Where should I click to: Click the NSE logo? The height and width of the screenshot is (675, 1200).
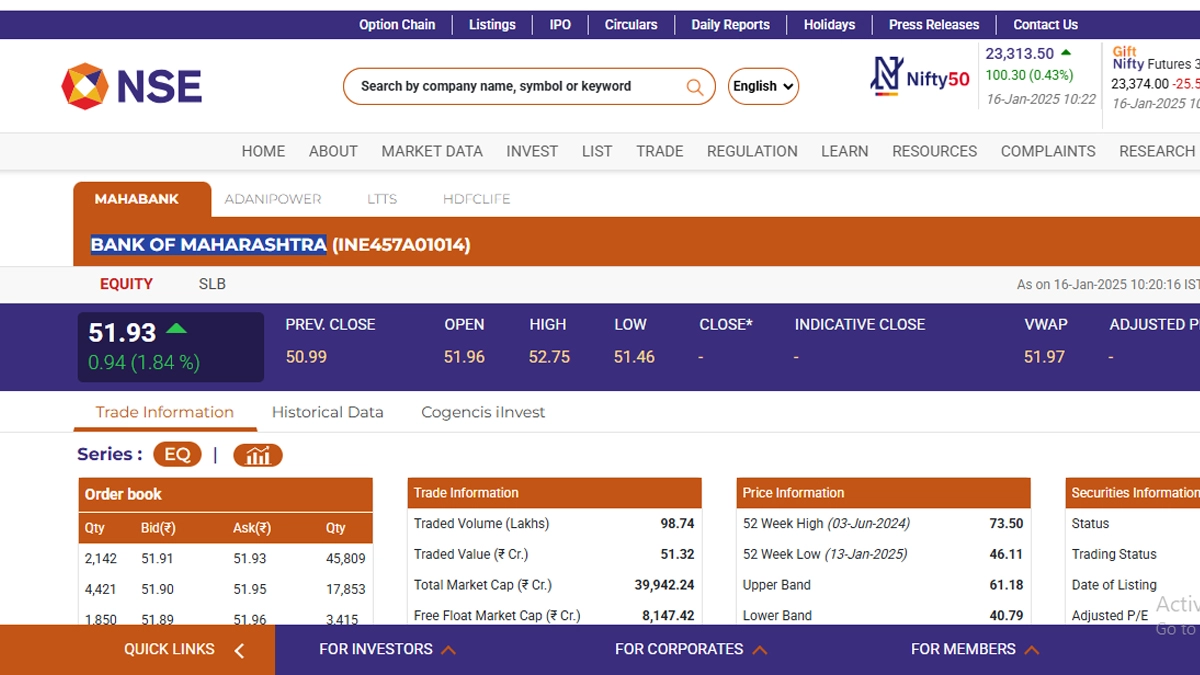[132, 86]
